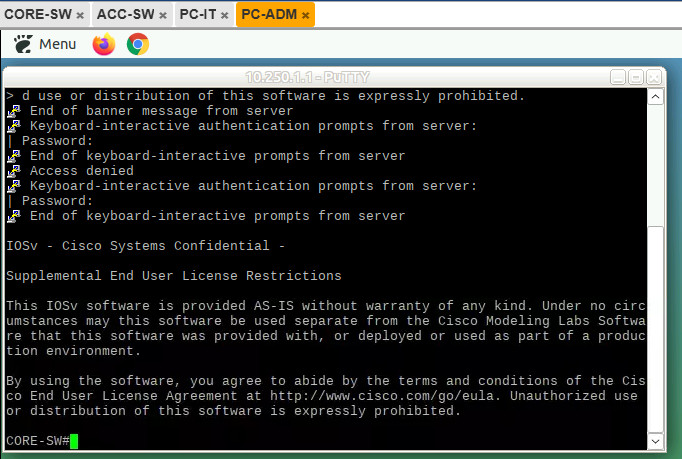Switch to the CORE-SW tab
The width and height of the screenshot is (682, 459).
38,14
